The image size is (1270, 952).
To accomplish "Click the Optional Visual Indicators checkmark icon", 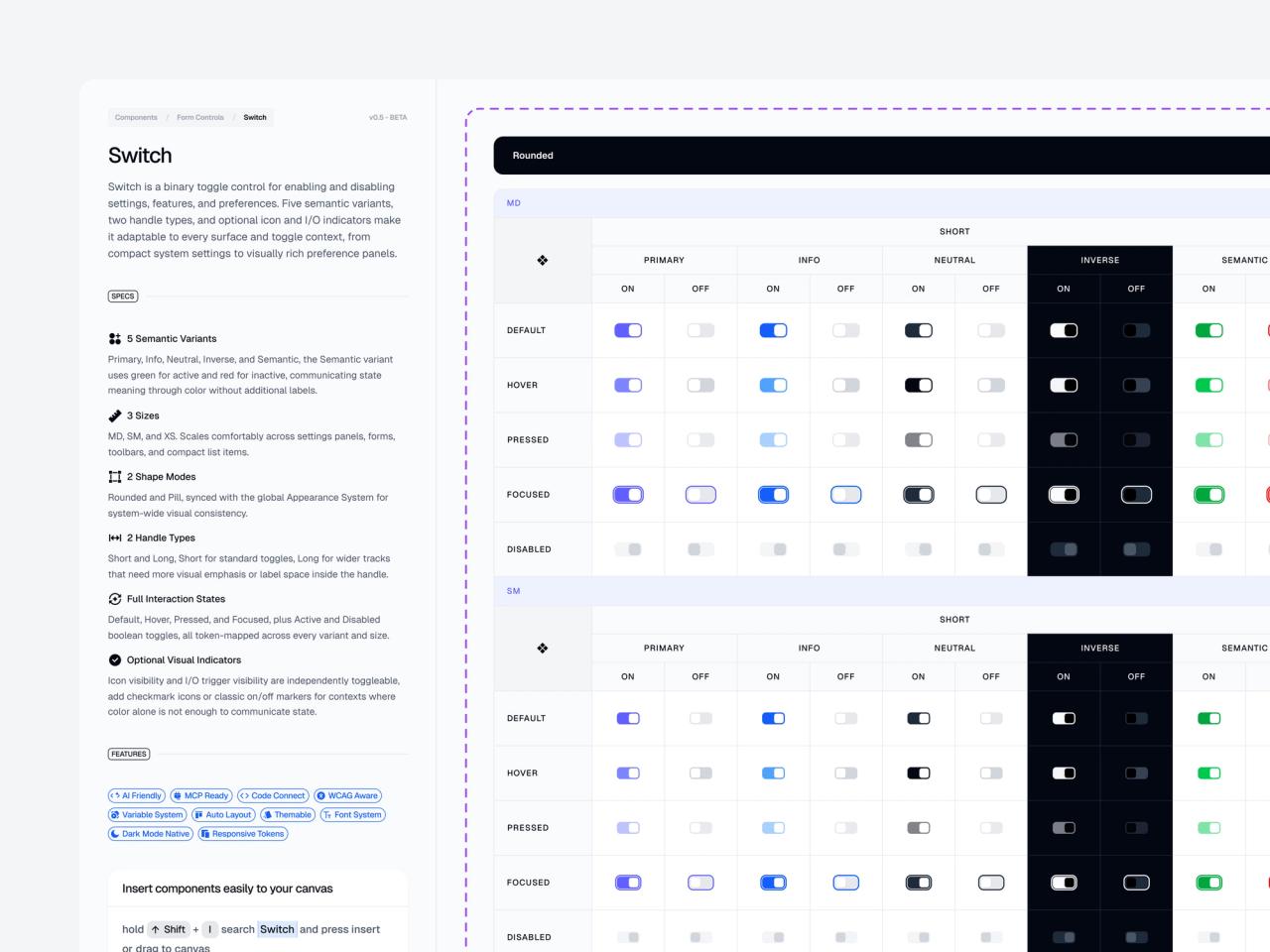I will pyautogui.click(x=115, y=660).
